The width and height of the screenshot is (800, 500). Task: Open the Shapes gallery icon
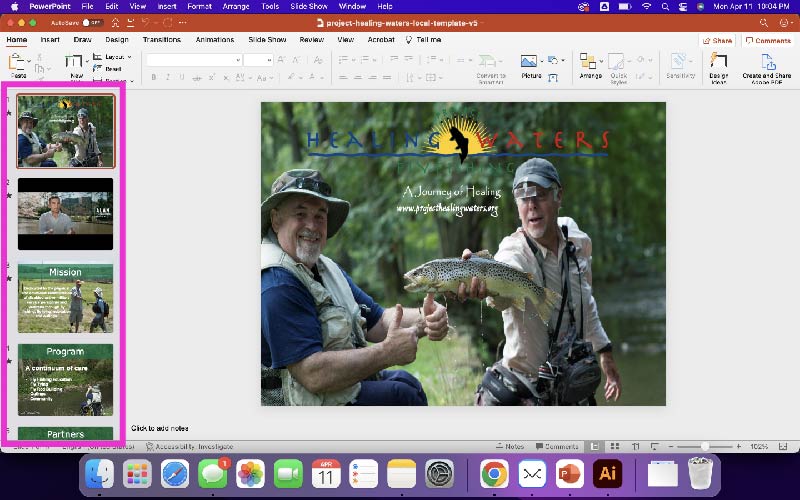click(x=553, y=60)
